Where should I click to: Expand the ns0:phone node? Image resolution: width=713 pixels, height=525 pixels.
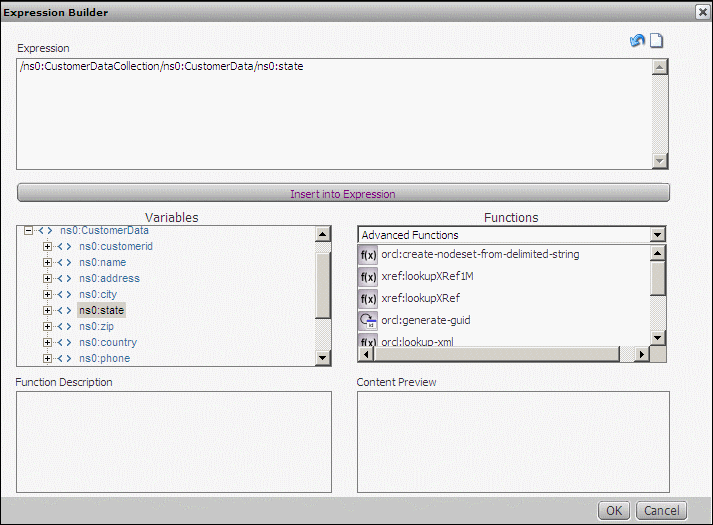point(47,358)
